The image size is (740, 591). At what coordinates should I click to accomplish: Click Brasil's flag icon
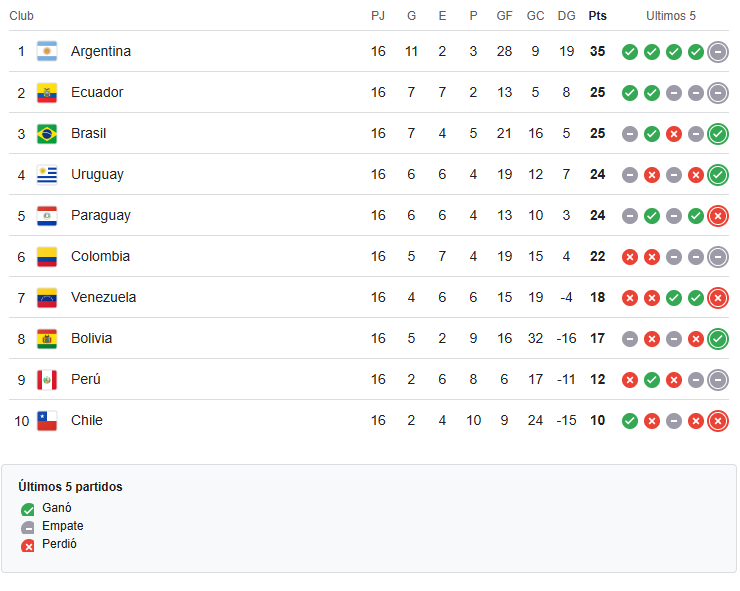pyautogui.click(x=47, y=134)
